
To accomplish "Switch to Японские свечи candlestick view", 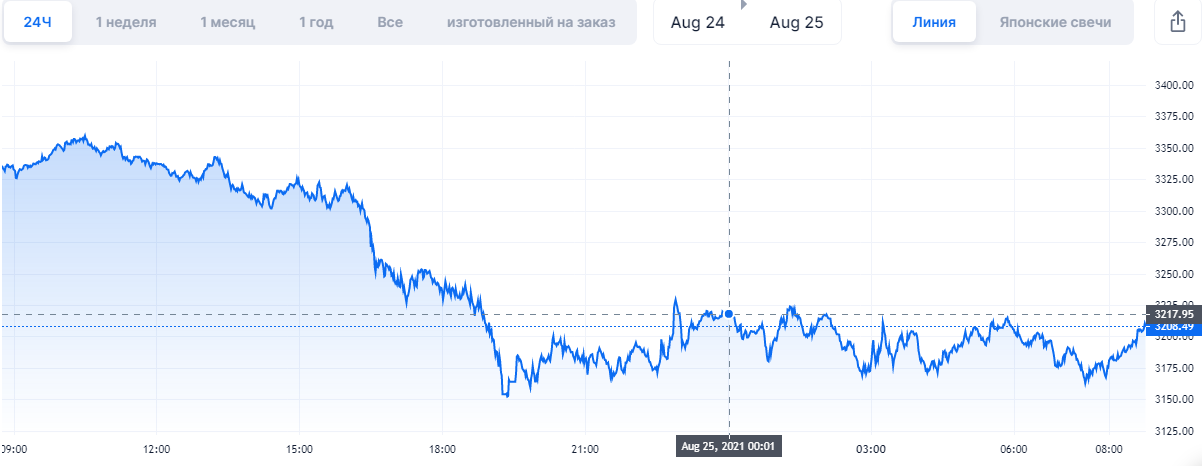I will pos(1055,22).
